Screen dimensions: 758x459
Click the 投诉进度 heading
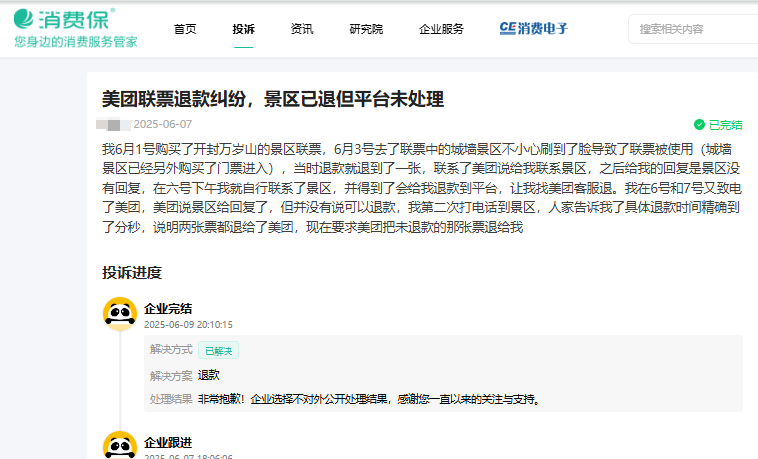click(x=131, y=273)
